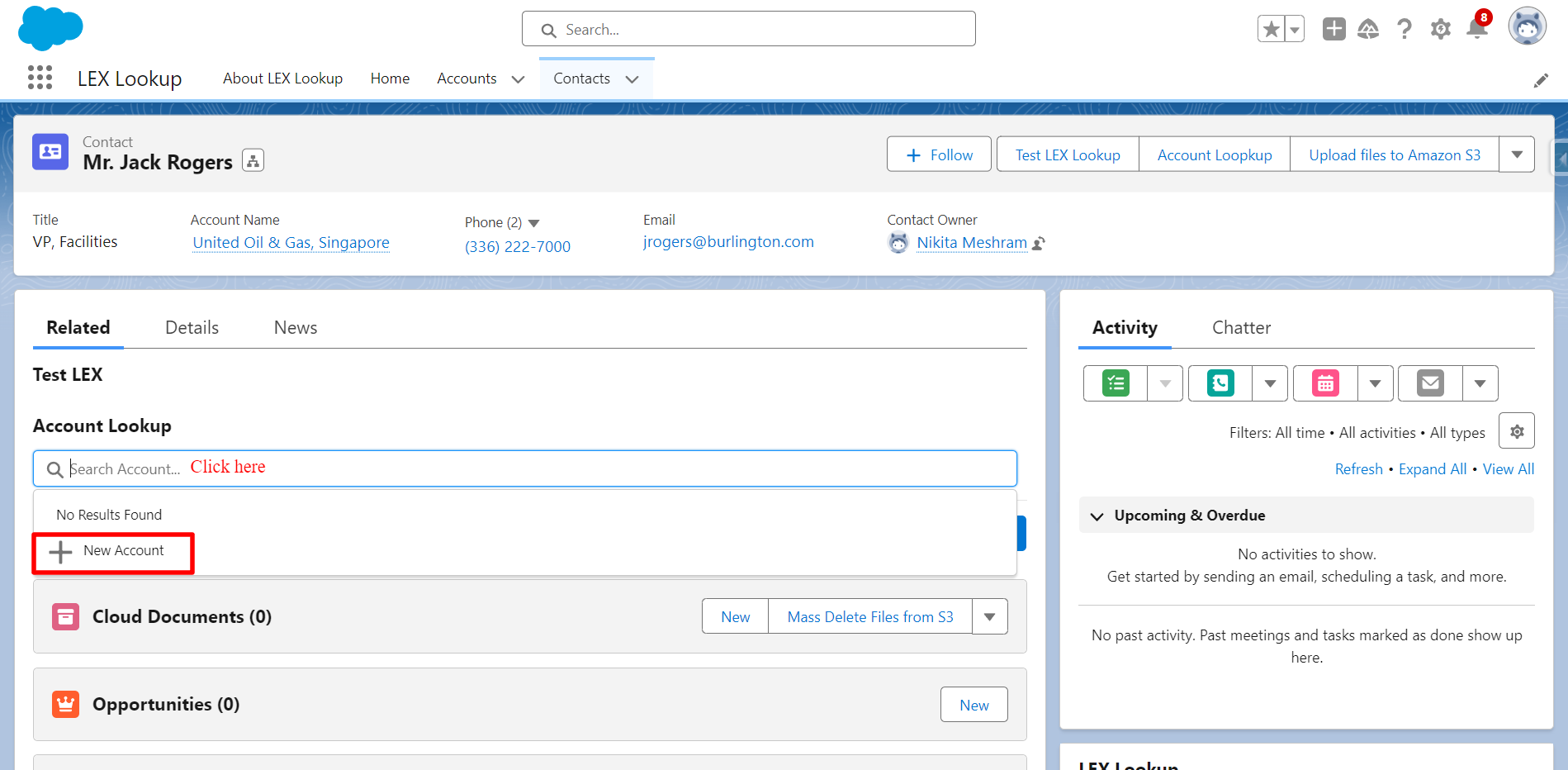Click the plus icon beside New Account
Image resolution: width=1568 pixels, height=770 pixels.
pyautogui.click(x=60, y=552)
